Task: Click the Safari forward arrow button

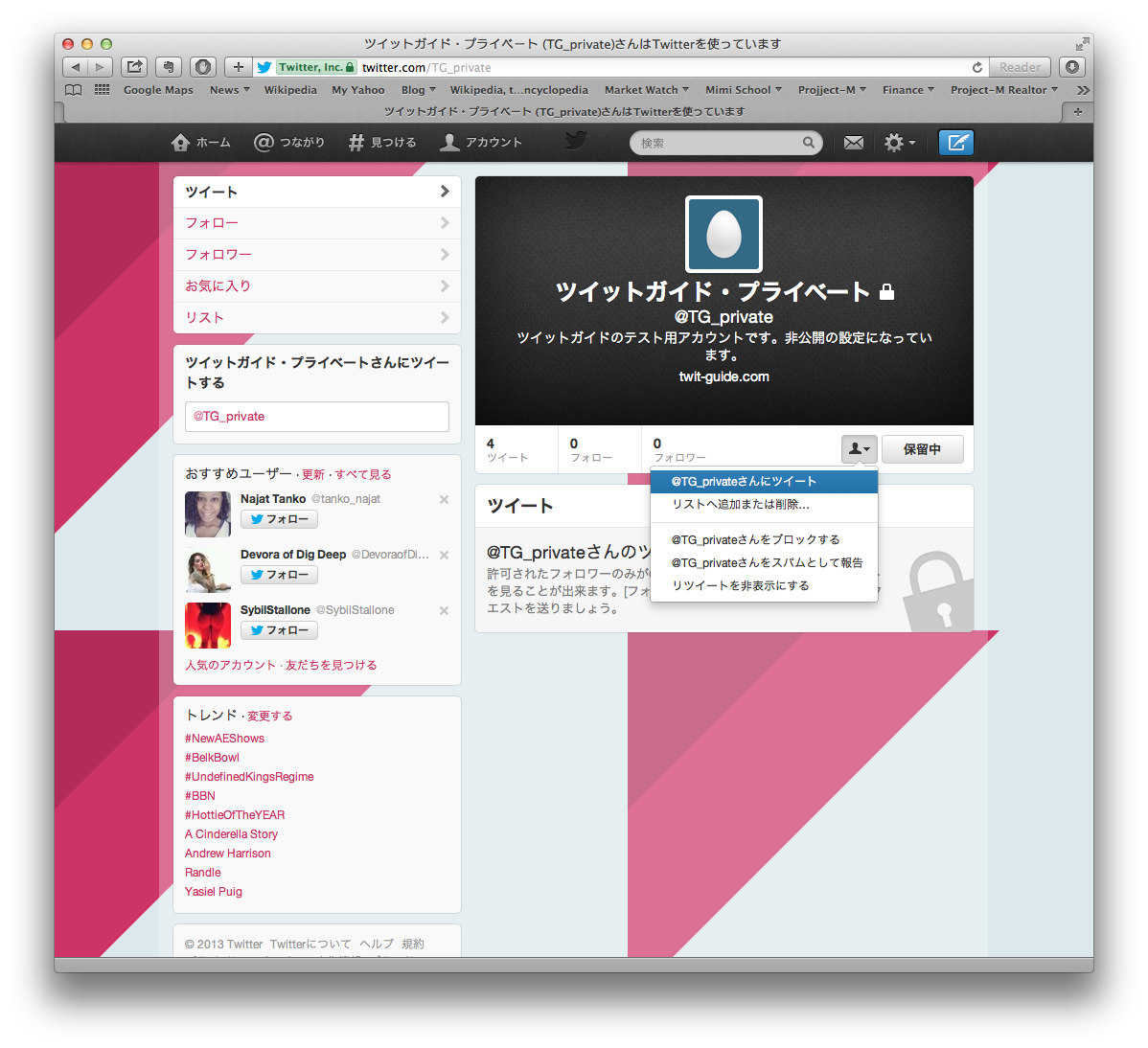Action: [x=101, y=67]
